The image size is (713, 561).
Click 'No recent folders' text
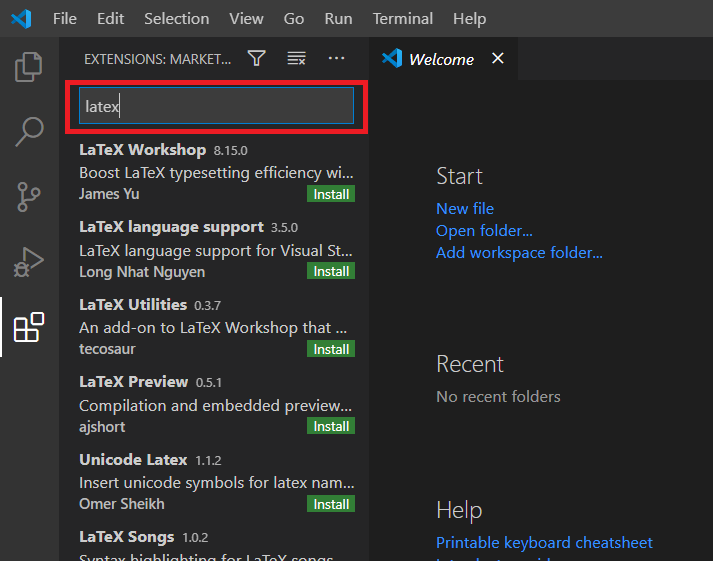click(498, 397)
